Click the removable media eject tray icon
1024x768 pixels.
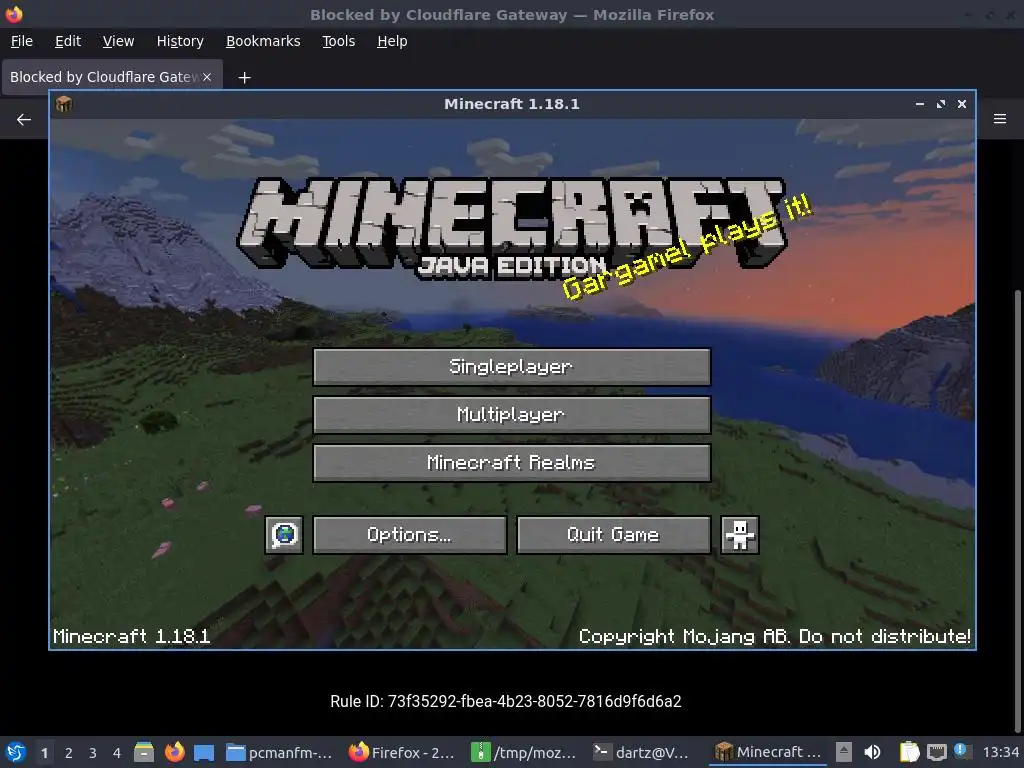pyautogui.click(x=844, y=752)
